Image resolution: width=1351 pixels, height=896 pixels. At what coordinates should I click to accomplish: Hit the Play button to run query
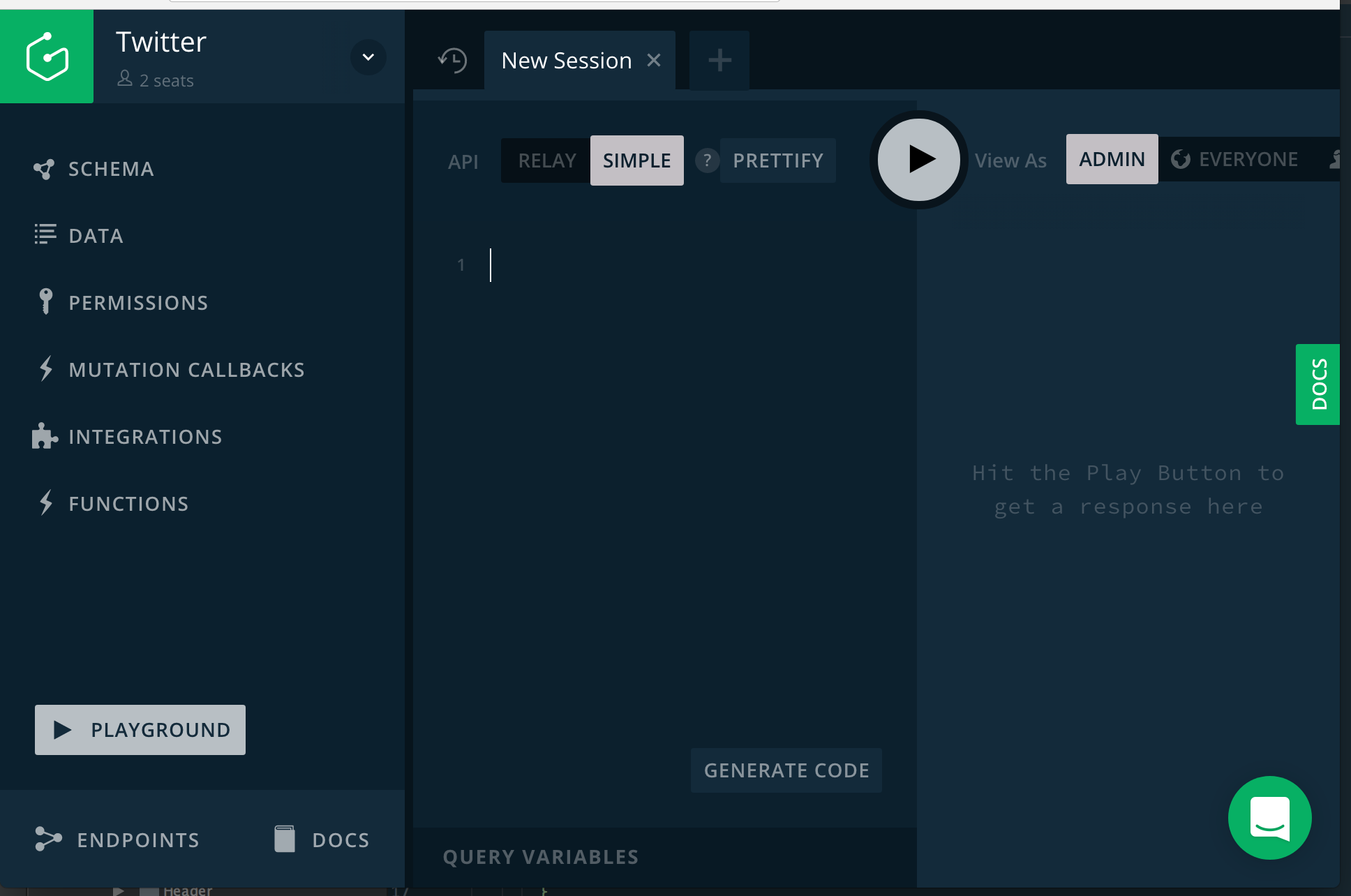coord(918,159)
